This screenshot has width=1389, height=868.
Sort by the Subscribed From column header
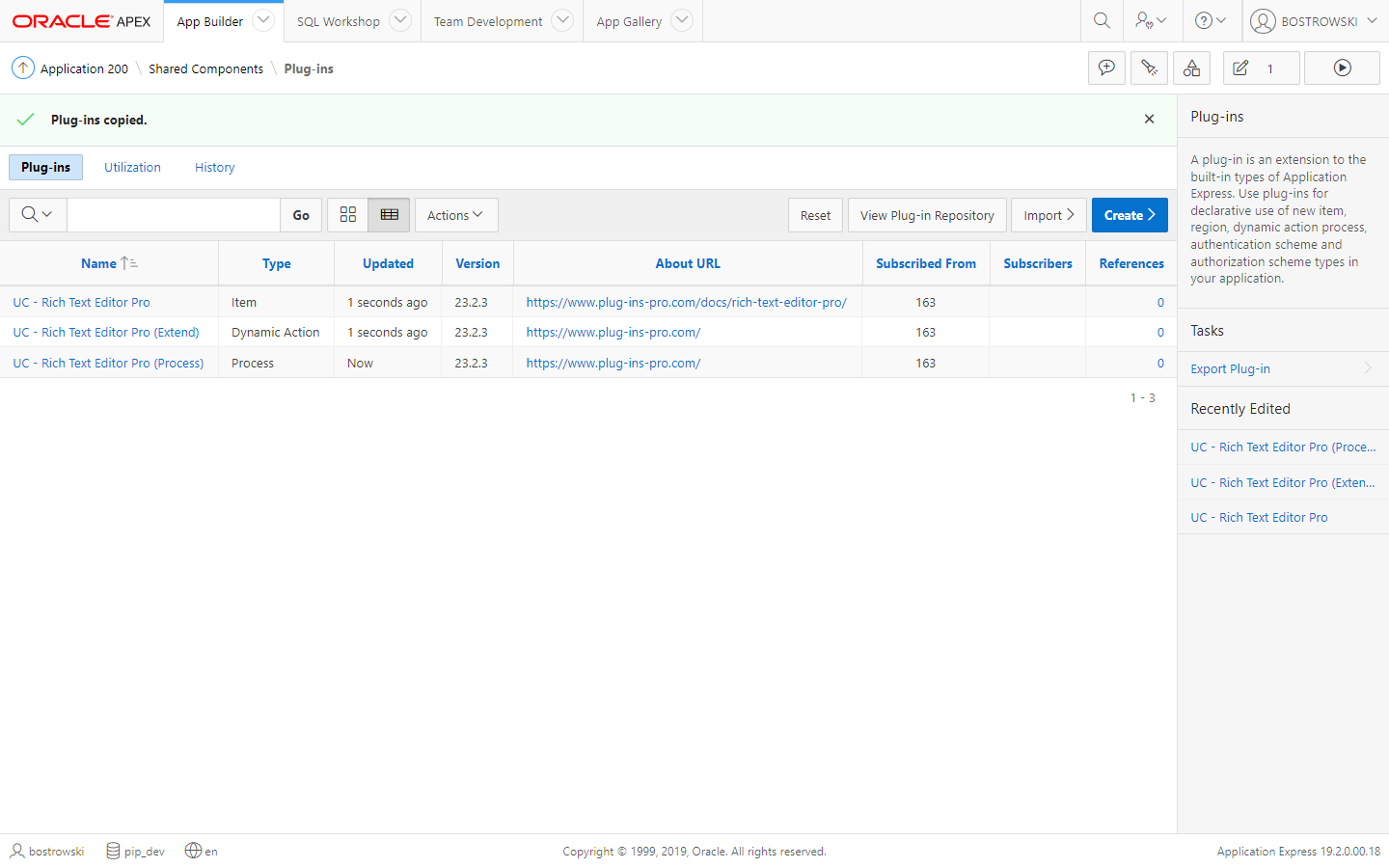coord(926,263)
